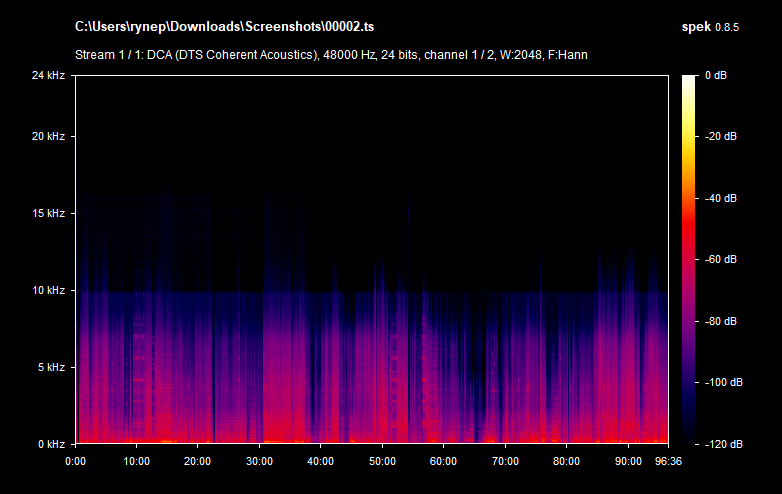Viewport: 782px width, 494px height.
Task: Click the 0:00 time axis marker
Action: pyautogui.click(x=76, y=461)
